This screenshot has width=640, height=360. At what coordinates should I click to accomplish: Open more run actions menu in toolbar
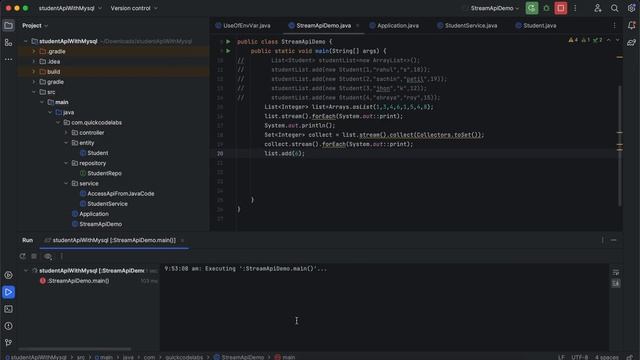coord(575,8)
